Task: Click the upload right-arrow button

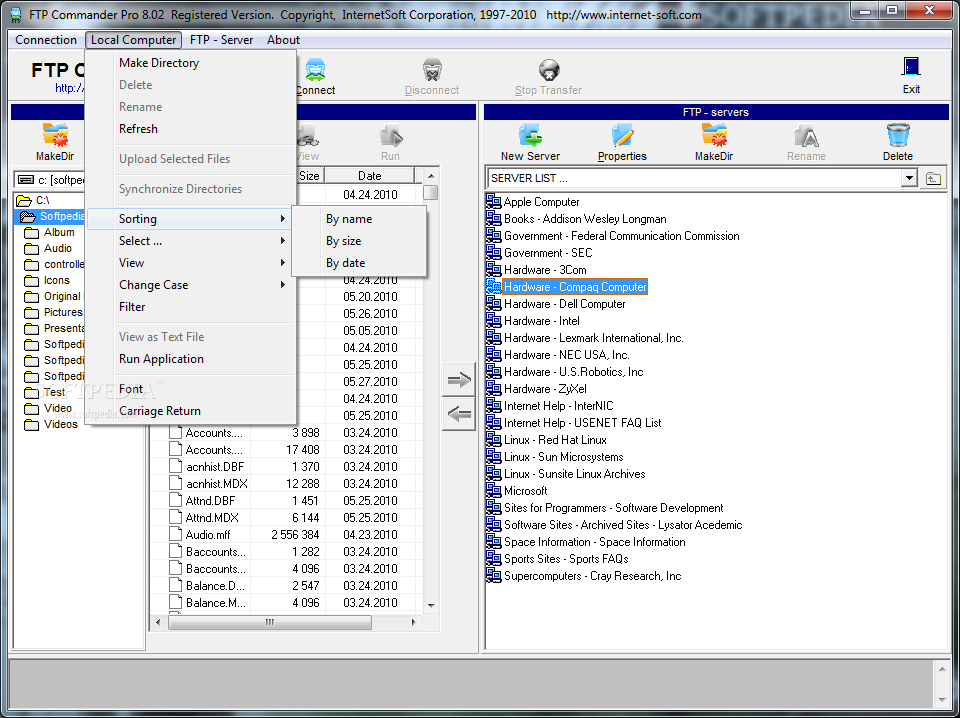Action: point(459,380)
